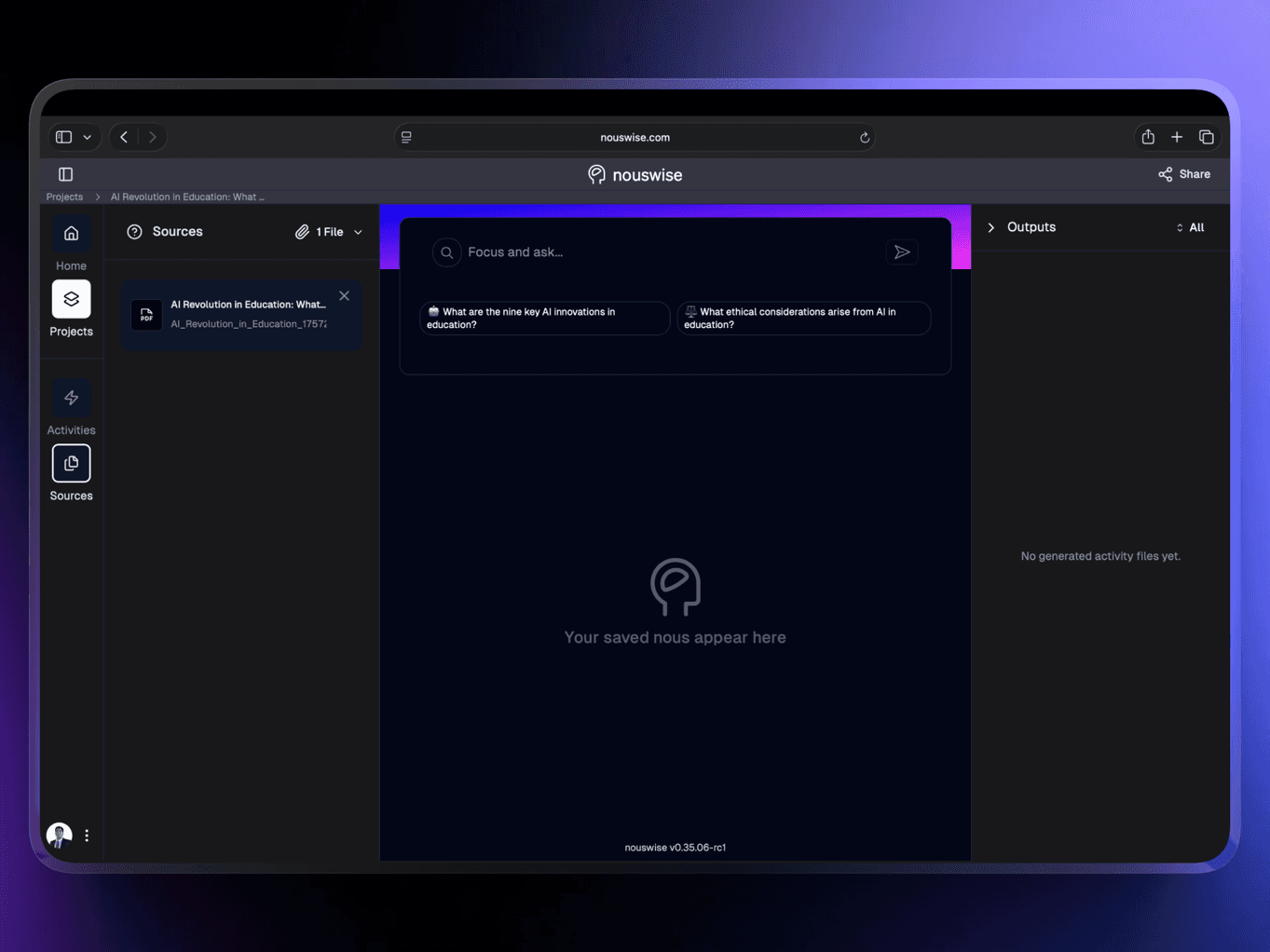The width and height of the screenshot is (1270, 952).
Task: Open the 1 File dropdown
Action: coord(329,232)
